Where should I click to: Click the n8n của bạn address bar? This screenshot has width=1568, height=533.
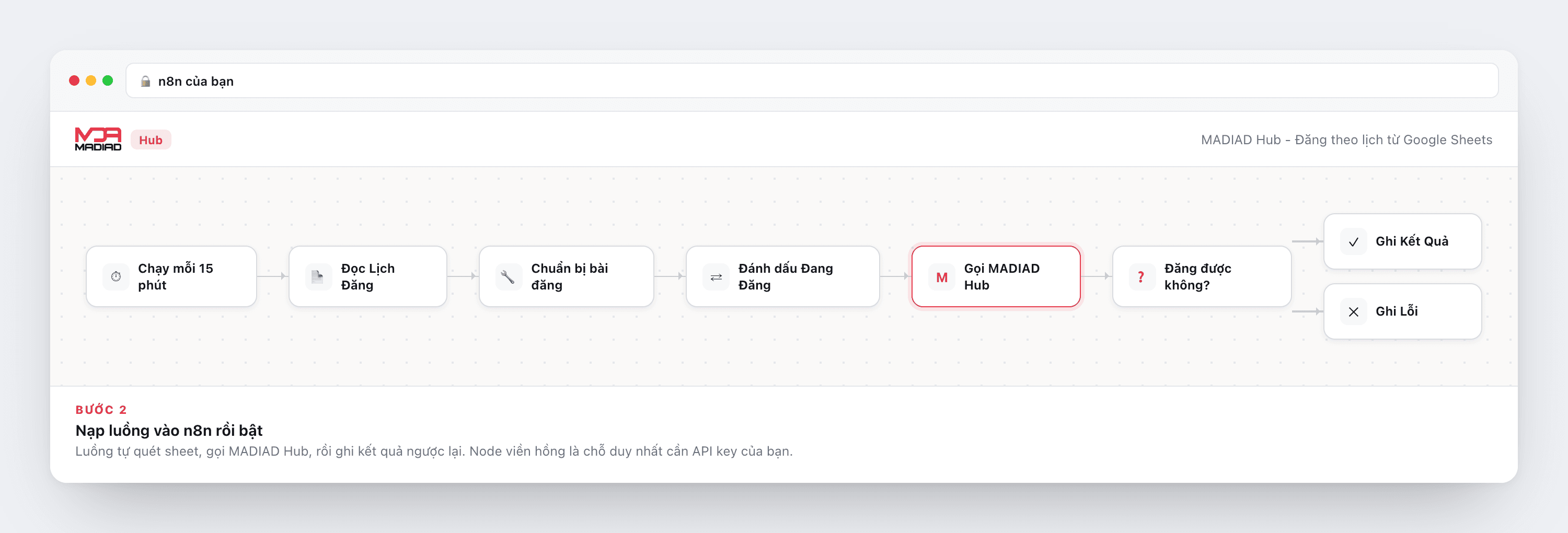tap(812, 80)
